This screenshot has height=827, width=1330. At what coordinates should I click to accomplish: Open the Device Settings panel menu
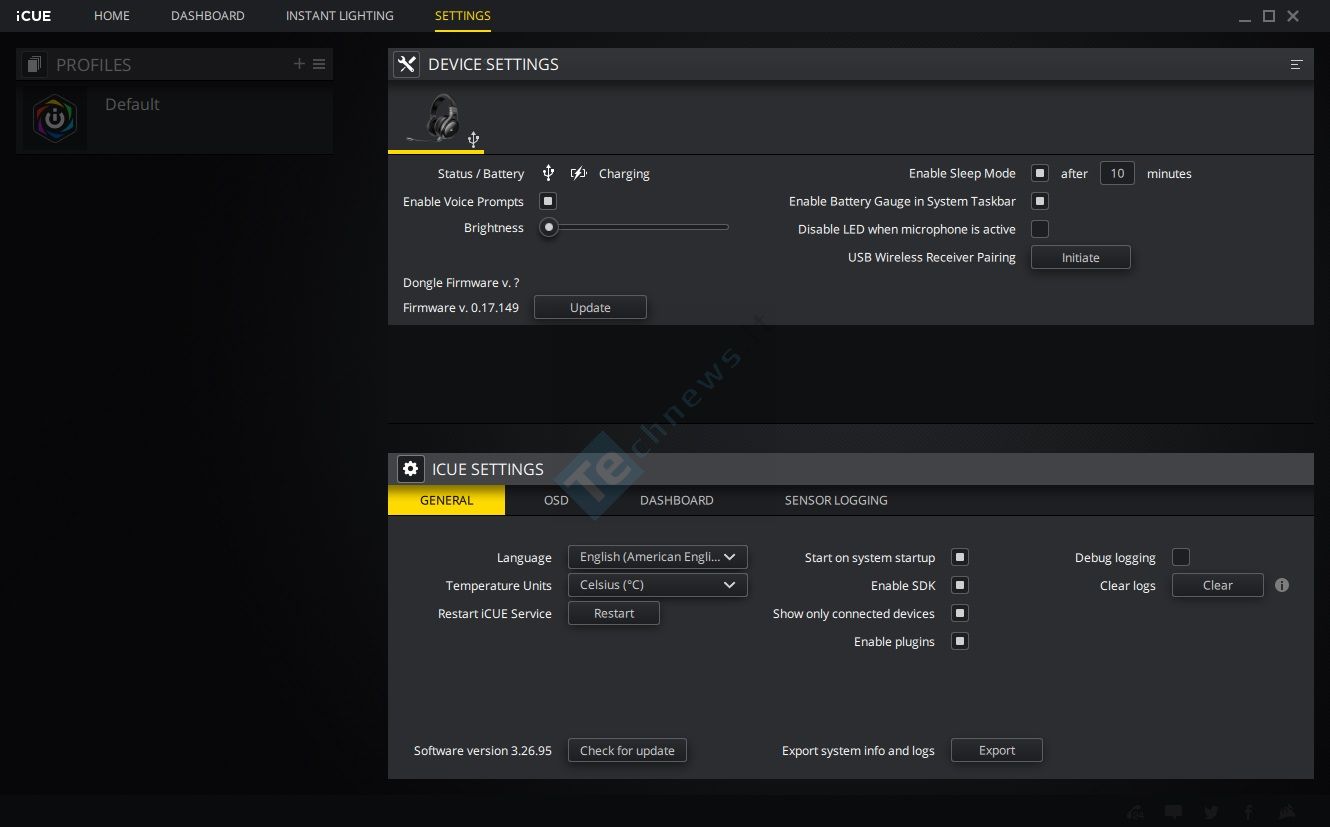pos(1296,65)
